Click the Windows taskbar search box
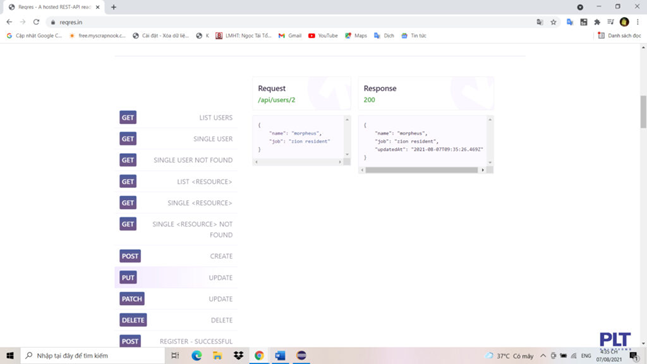The width and height of the screenshot is (647, 364). [x=93, y=355]
